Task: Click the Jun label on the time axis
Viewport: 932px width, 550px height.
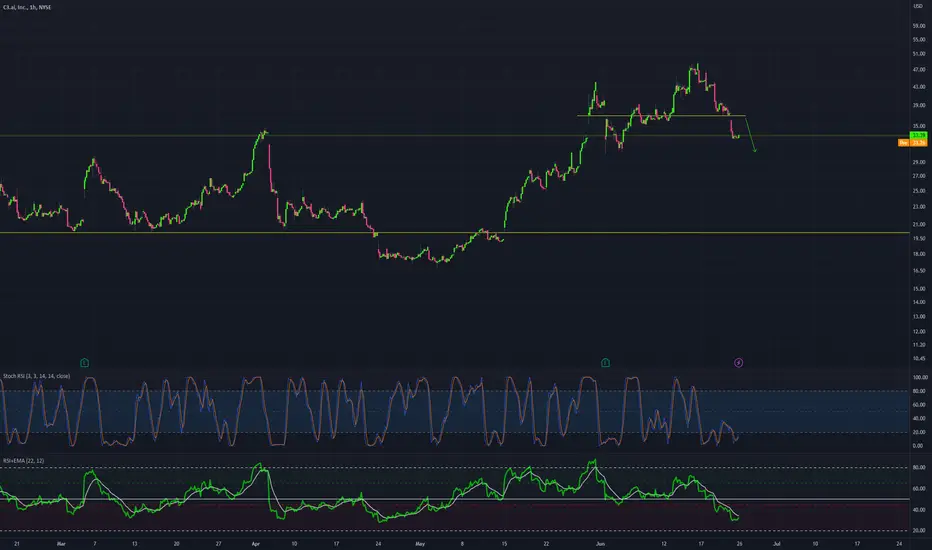Action: [x=600, y=543]
